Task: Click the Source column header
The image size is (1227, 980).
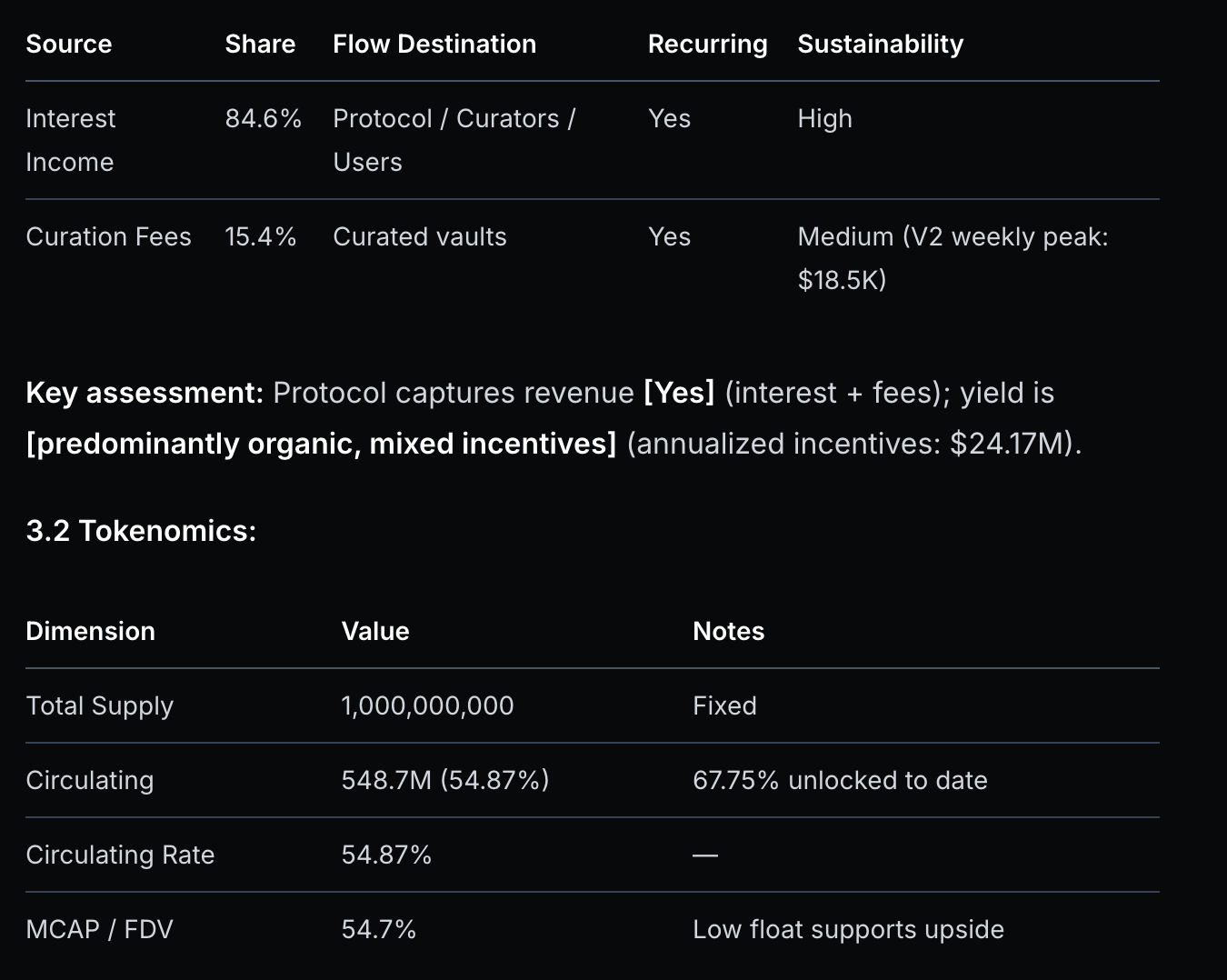Action: point(69,44)
